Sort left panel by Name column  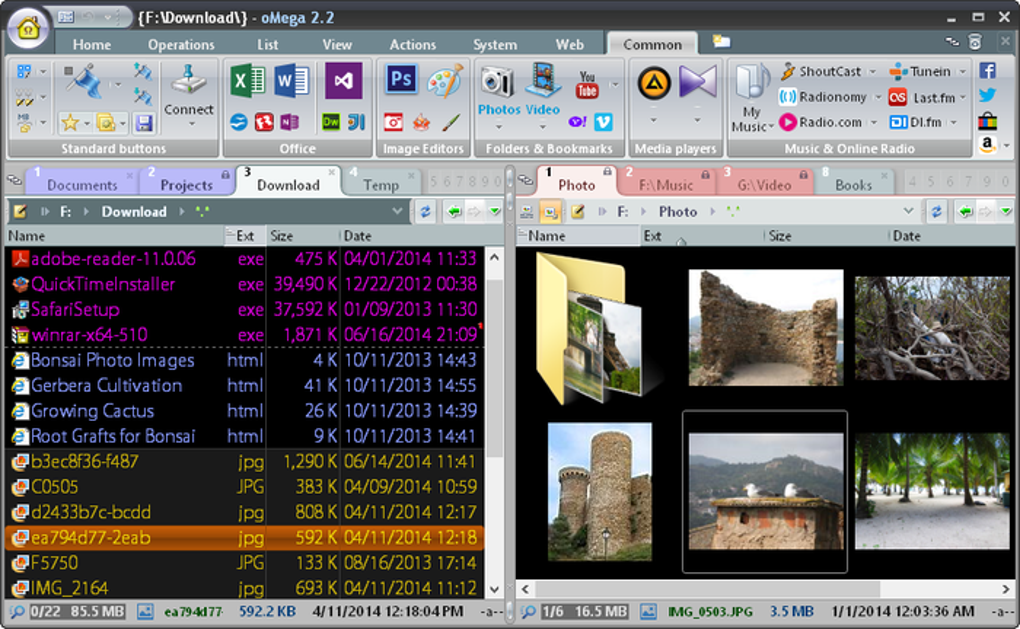tap(114, 235)
